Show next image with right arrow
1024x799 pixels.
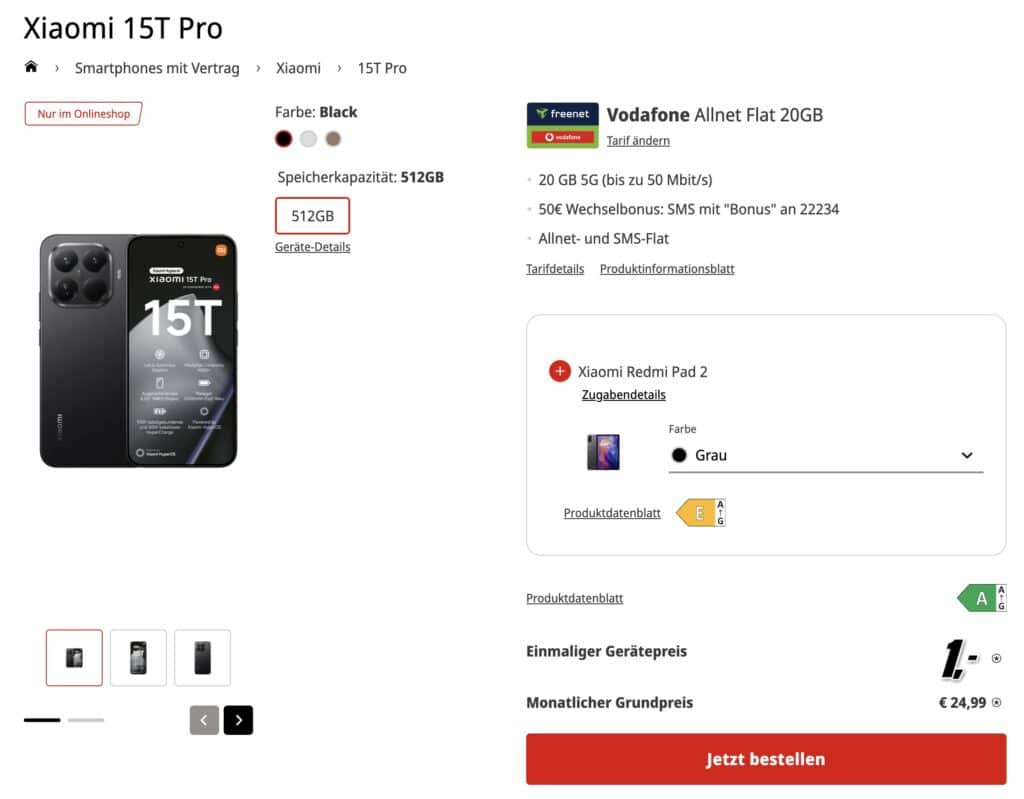point(238,720)
